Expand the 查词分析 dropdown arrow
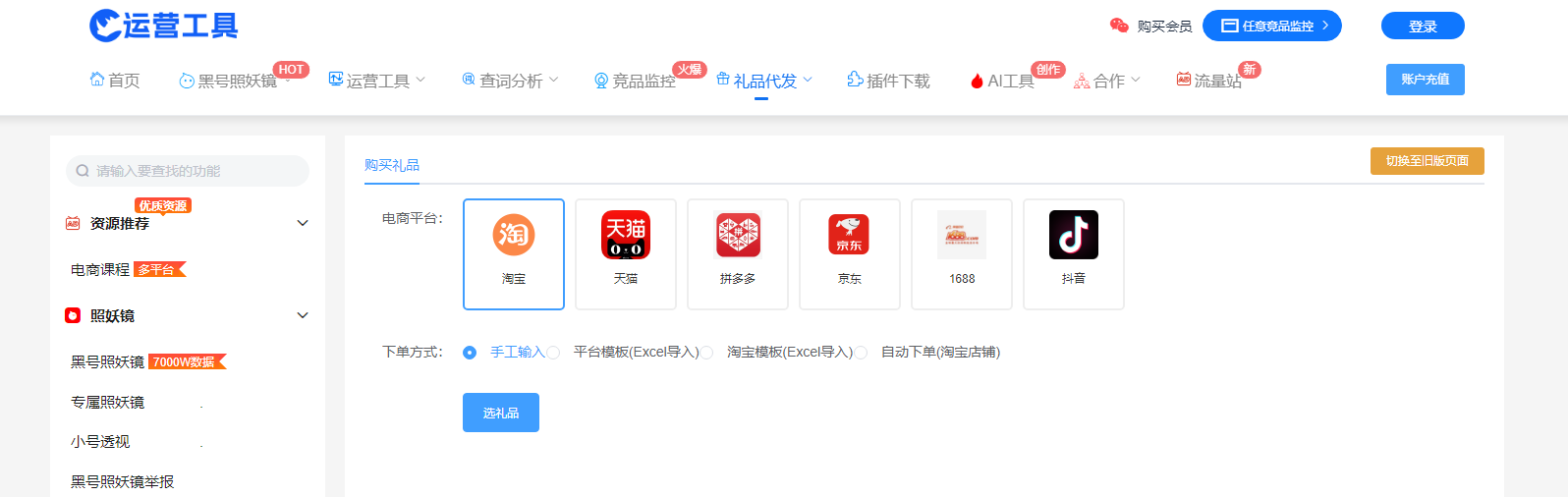This screenshot has width=1568, height=497. (553, 80)
